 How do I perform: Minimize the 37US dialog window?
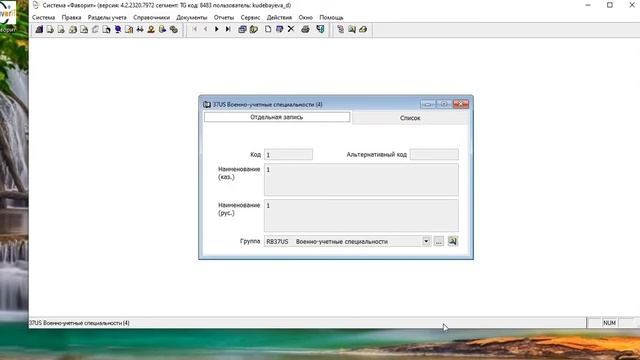(428, 104)
